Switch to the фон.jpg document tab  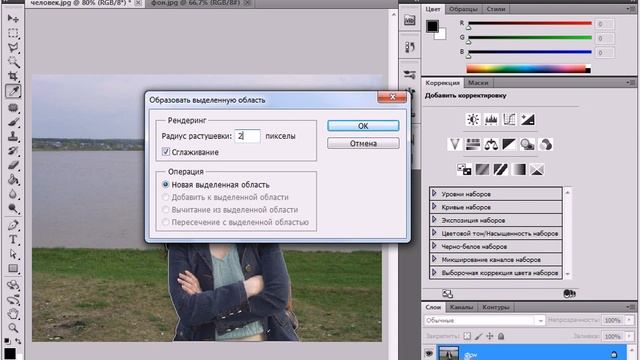(x=200, y=3)
